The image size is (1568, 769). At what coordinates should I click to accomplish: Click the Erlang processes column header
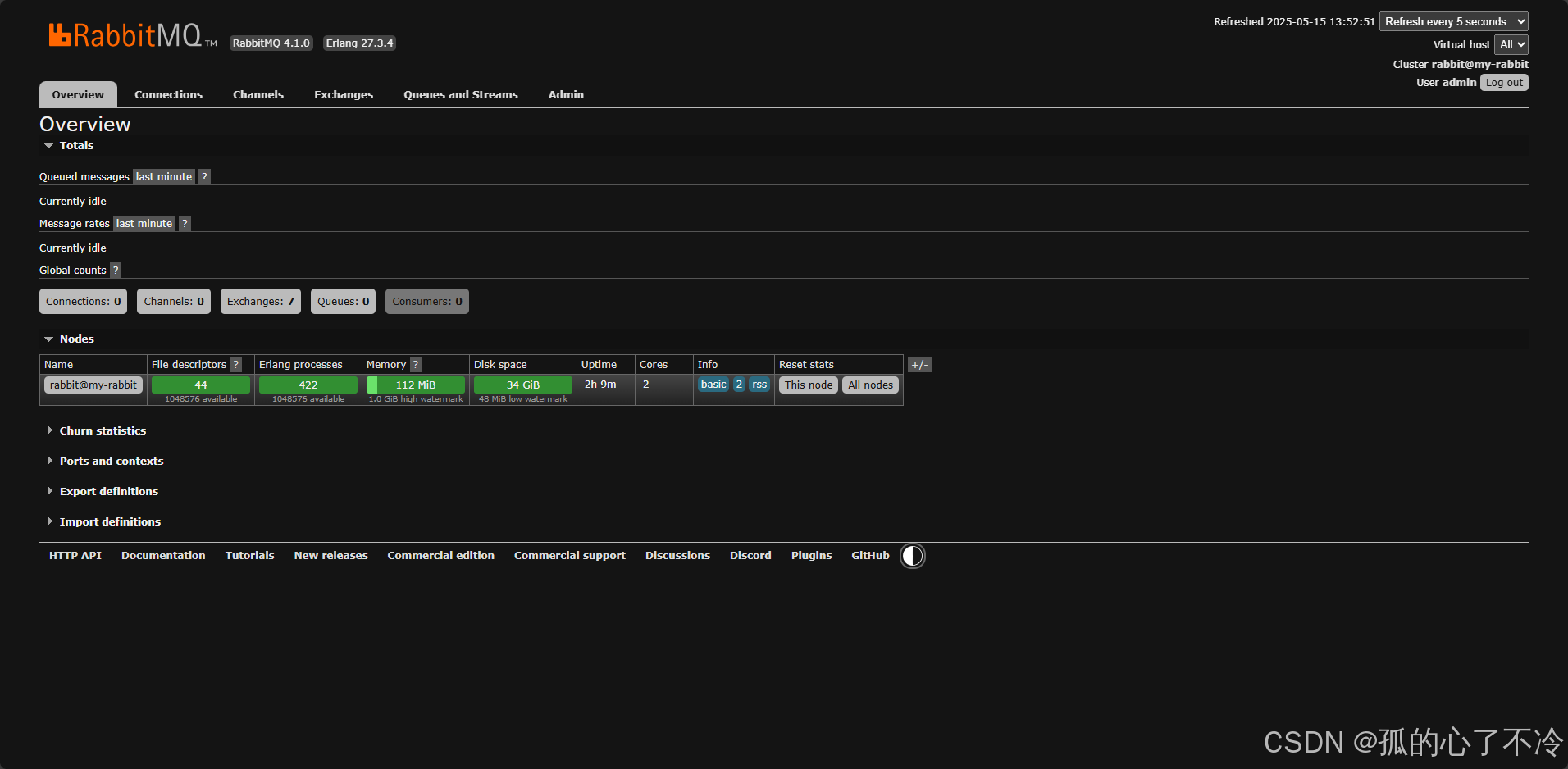point(301,365)
